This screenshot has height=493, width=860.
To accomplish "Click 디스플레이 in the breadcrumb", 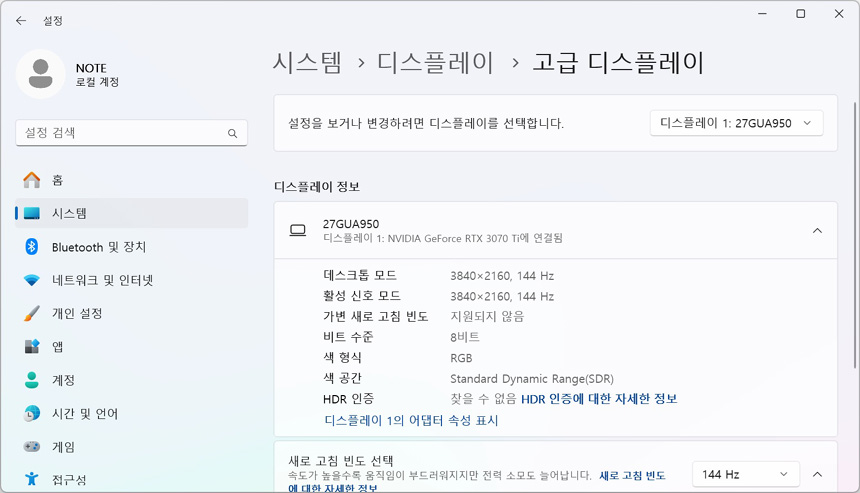I will pos(435,63).
